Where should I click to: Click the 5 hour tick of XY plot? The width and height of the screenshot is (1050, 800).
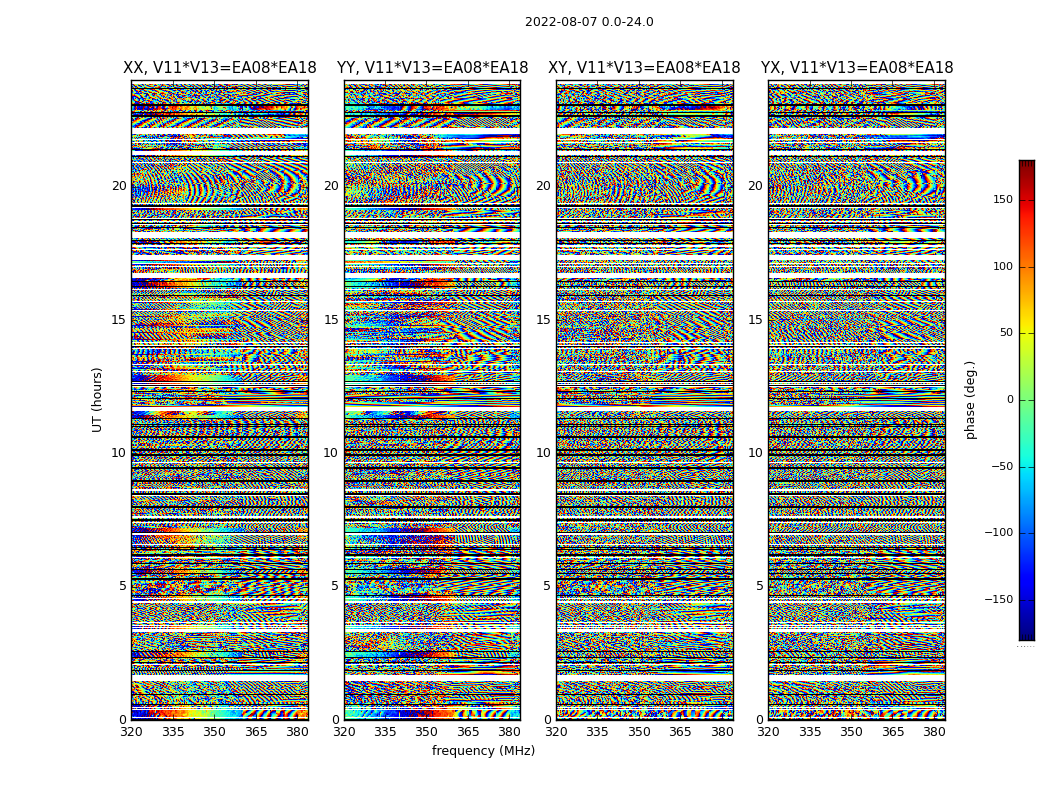coord(546,586)
